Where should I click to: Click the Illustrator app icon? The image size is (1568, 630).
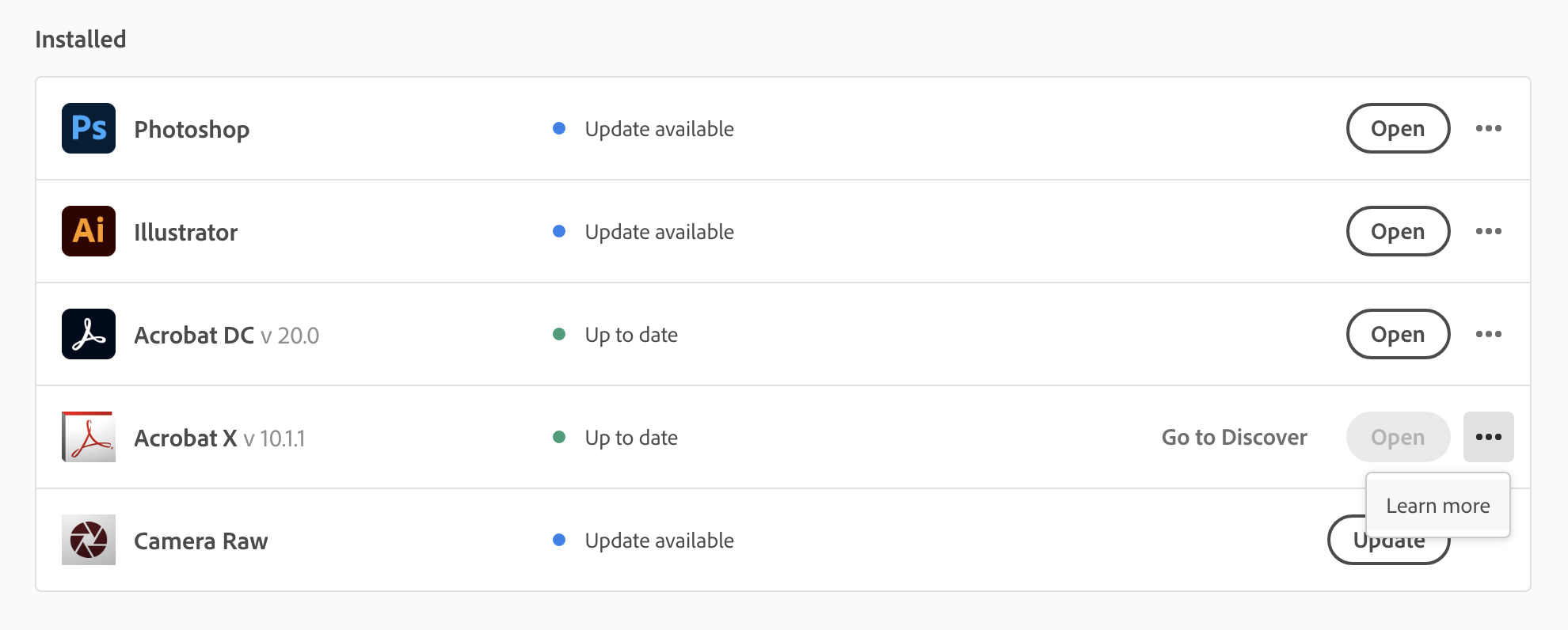click(x=89, y=231)
